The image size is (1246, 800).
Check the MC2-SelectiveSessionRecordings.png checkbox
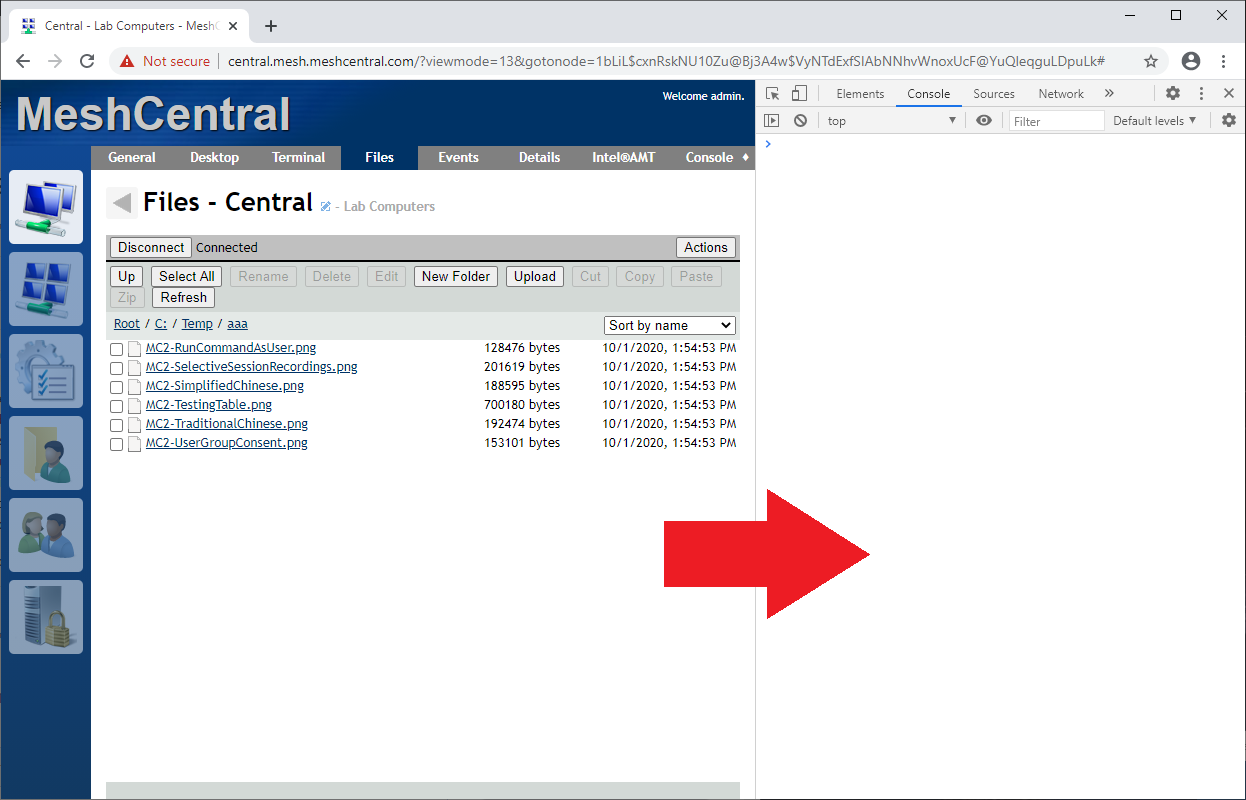point(116,368)
